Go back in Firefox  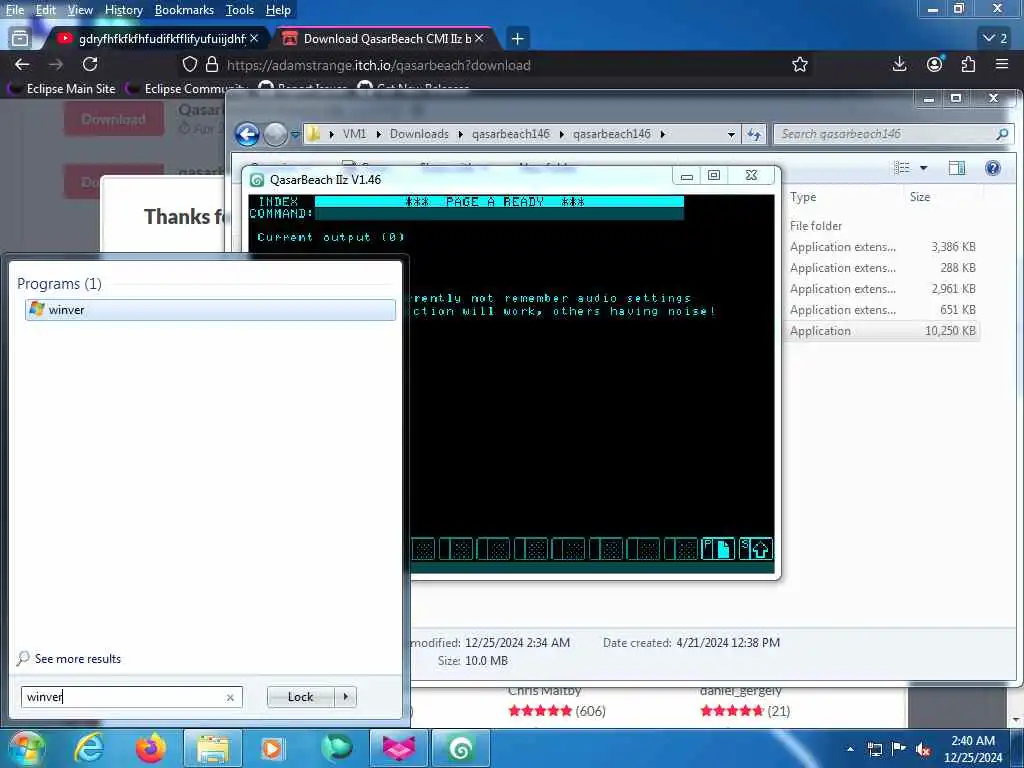click(22, 64)
